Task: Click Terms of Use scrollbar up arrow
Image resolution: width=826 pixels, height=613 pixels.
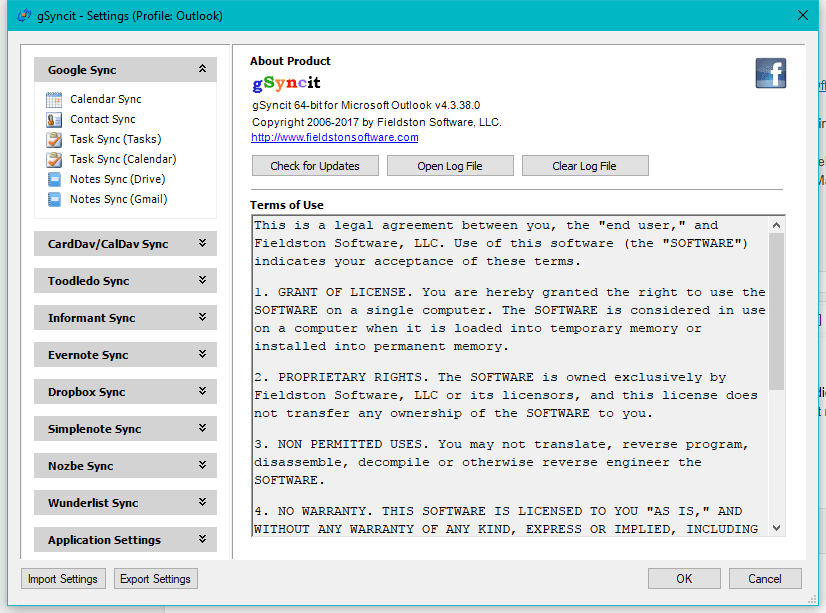Action: pos(776,225)
